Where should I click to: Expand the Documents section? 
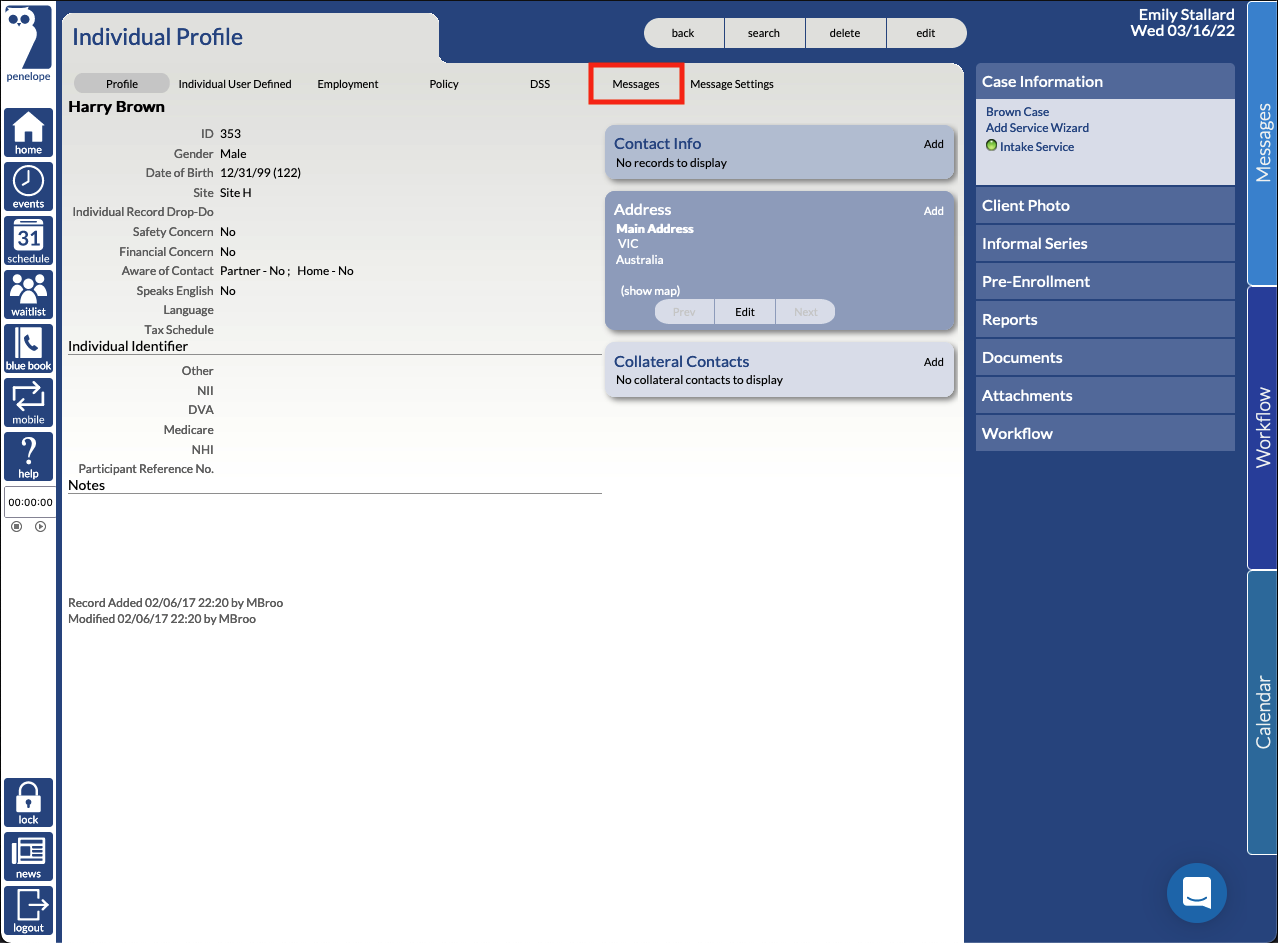coord(1105,358)
